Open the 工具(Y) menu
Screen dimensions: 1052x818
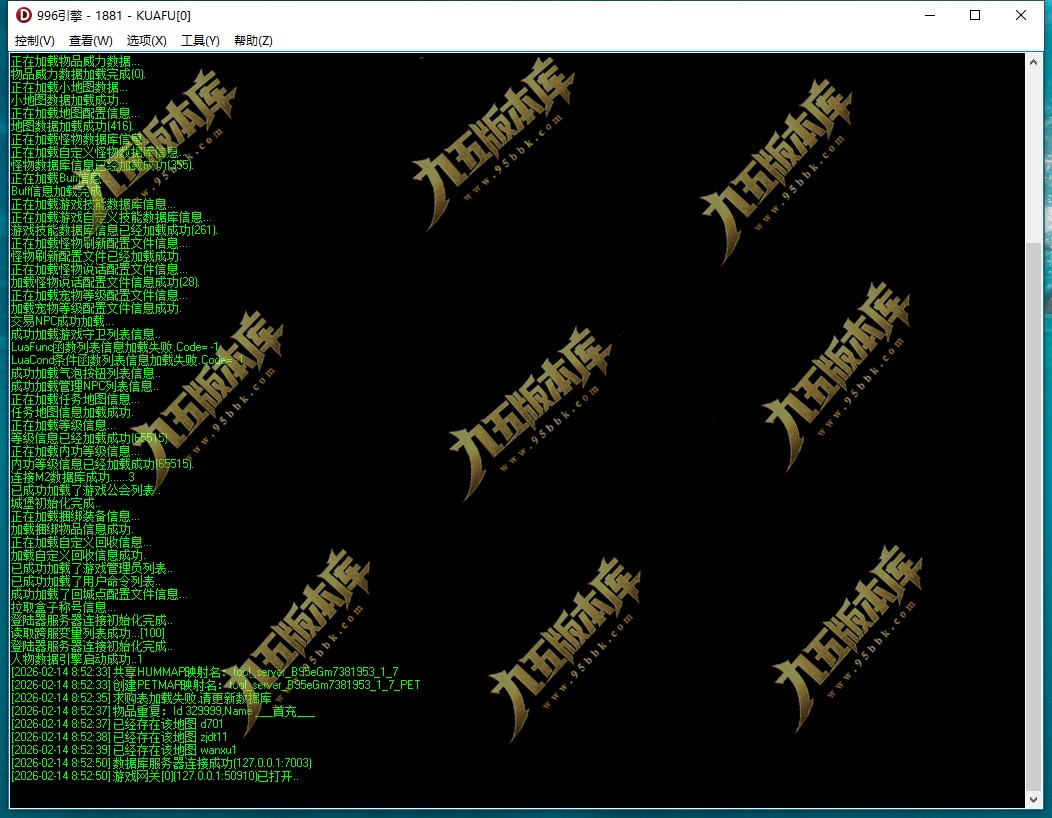[x=200, y=41]
